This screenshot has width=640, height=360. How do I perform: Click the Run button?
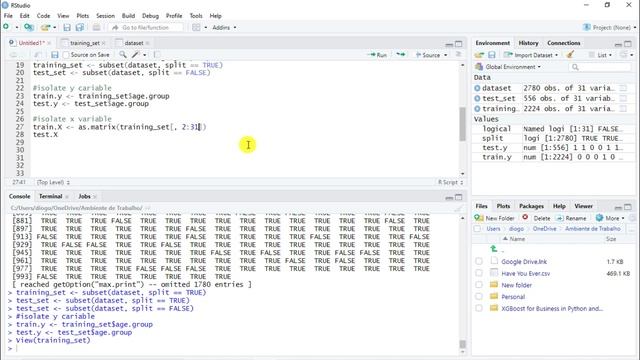pos(377,55)
